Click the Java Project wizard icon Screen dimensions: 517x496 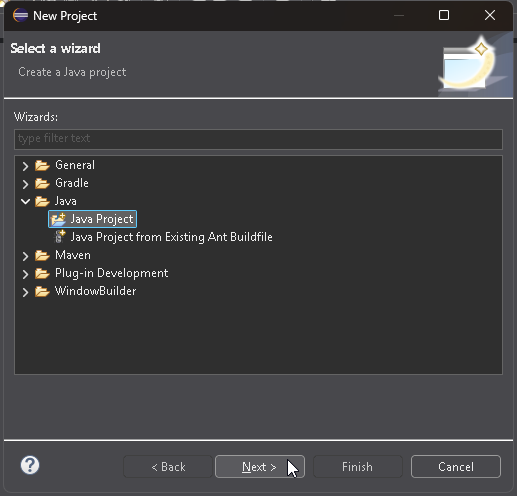point(58,219)
